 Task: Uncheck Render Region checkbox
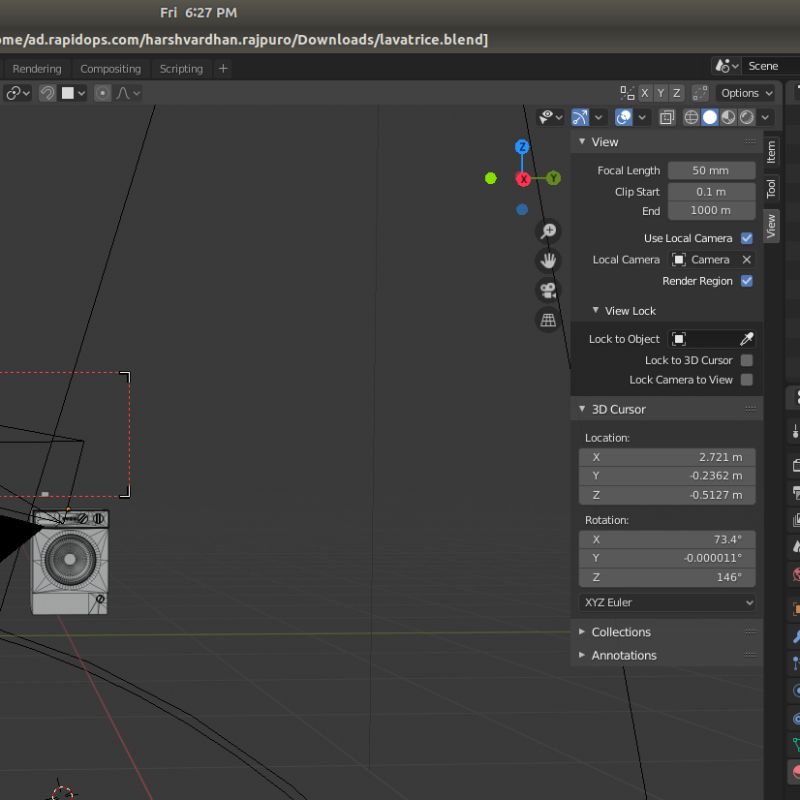click(x=746, y=281)
